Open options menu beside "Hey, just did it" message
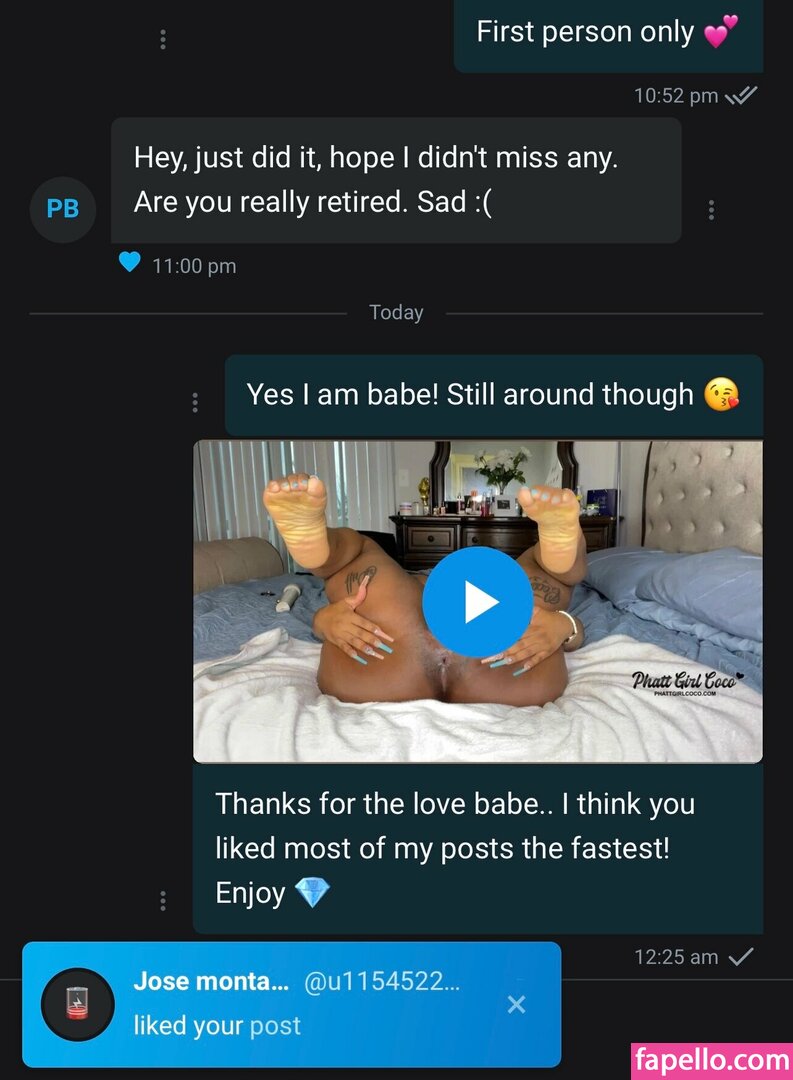 [x=711, y=210]
